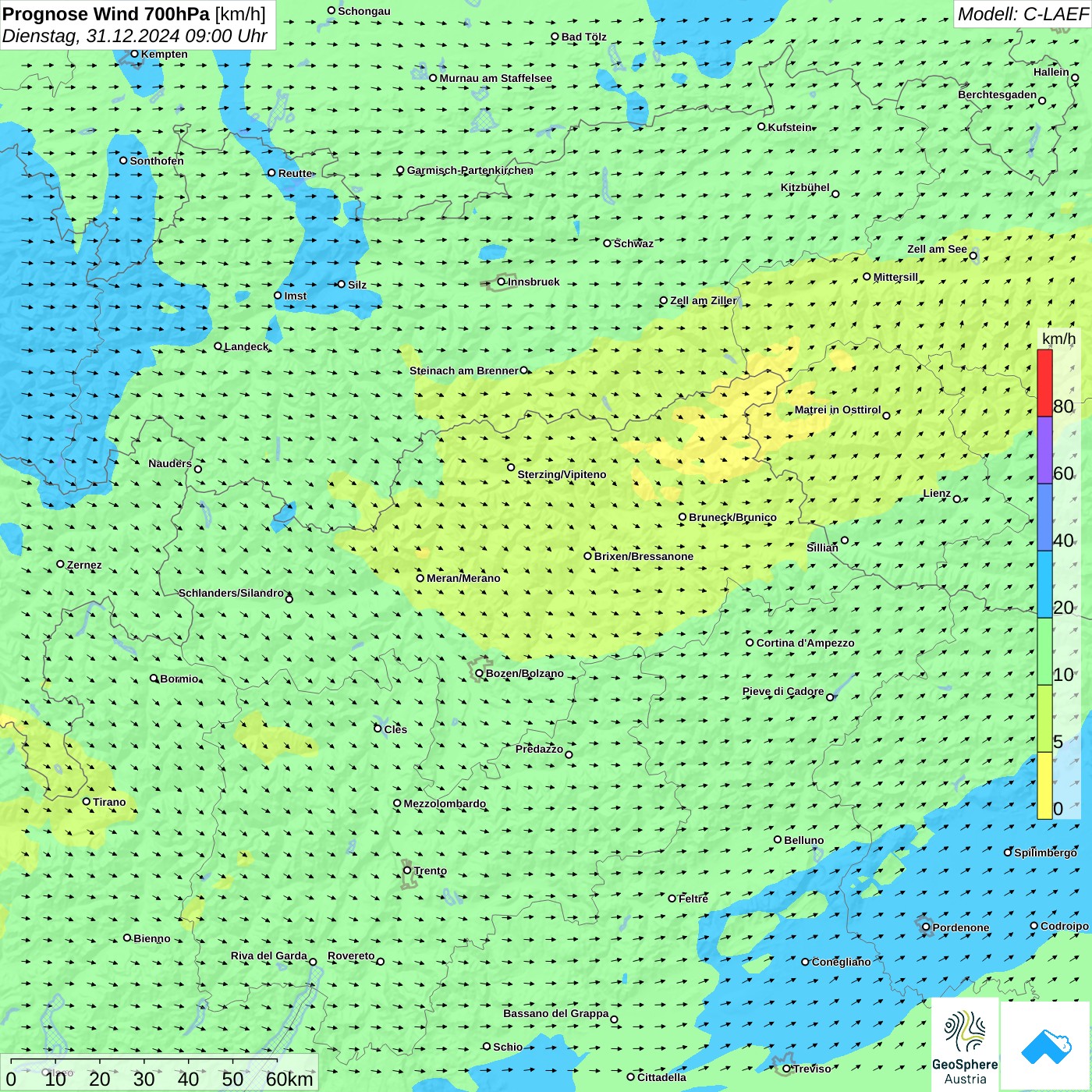Screen dimensions: 1092x1092
Task: Click the Innsbruck city marker circle
Action: [x=502, y=282]
